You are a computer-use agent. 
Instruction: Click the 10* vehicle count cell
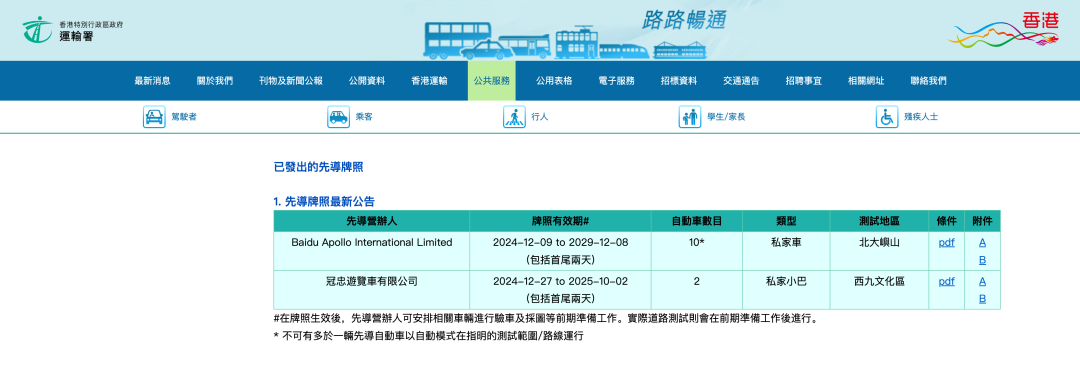coord(696,251)
